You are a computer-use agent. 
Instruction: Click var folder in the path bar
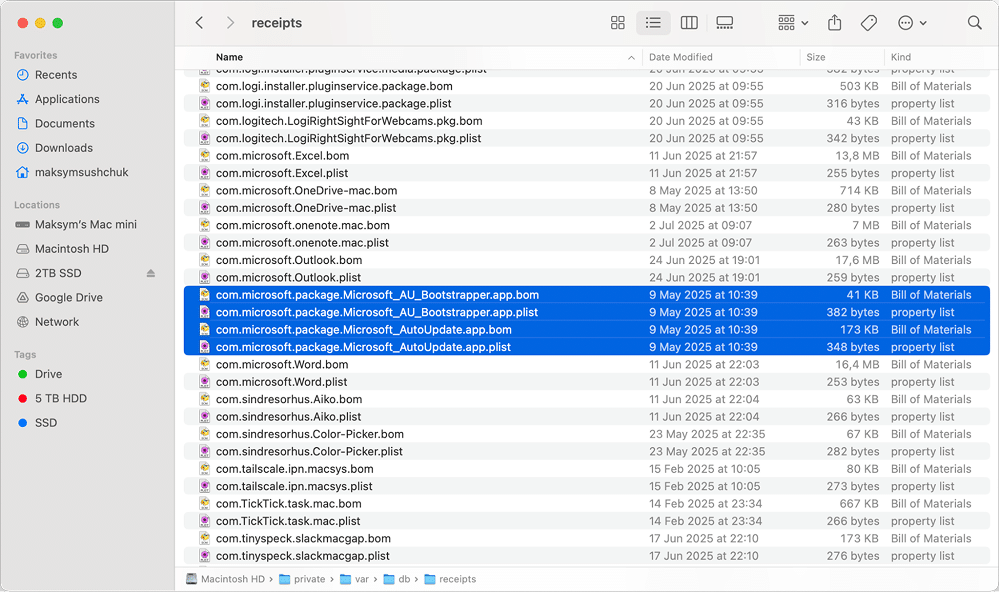point(355,579)
